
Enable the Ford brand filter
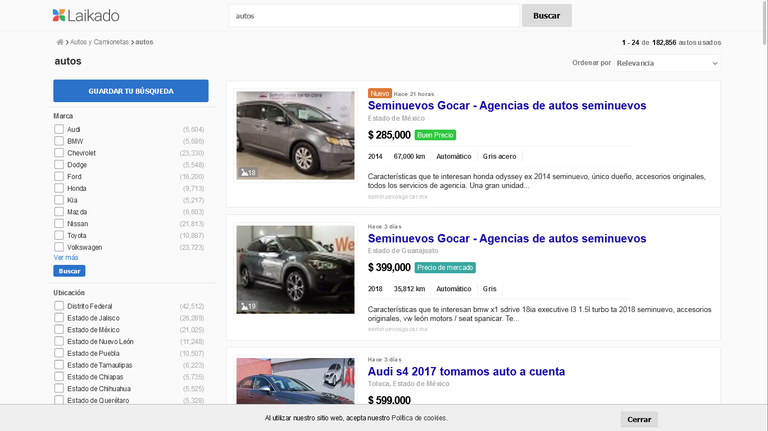click(x=59, y=176)
